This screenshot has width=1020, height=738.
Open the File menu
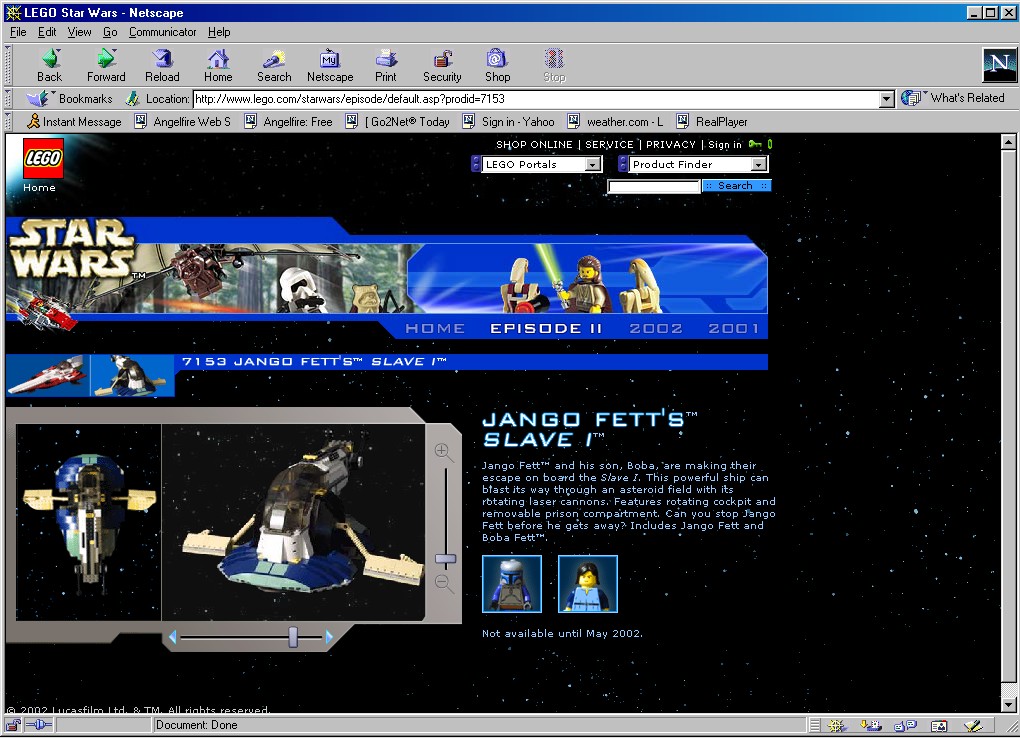(18, 32)
